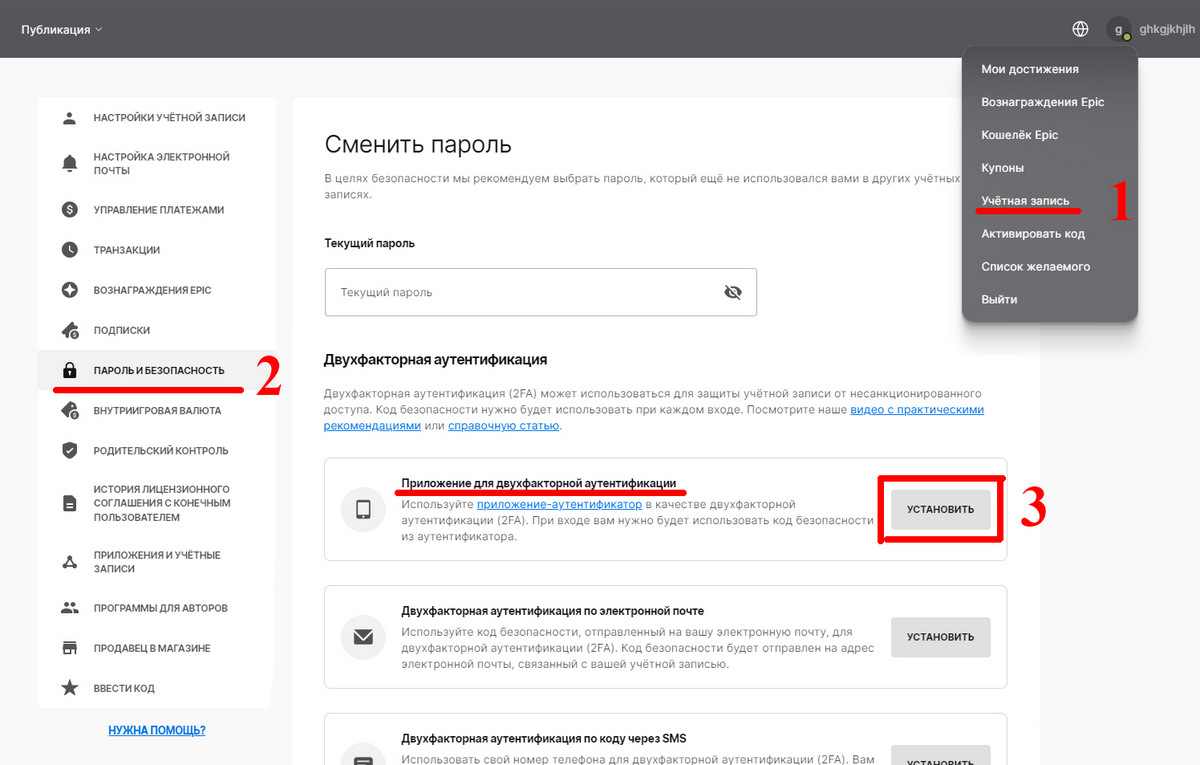Click the globe language icon

1080,29
